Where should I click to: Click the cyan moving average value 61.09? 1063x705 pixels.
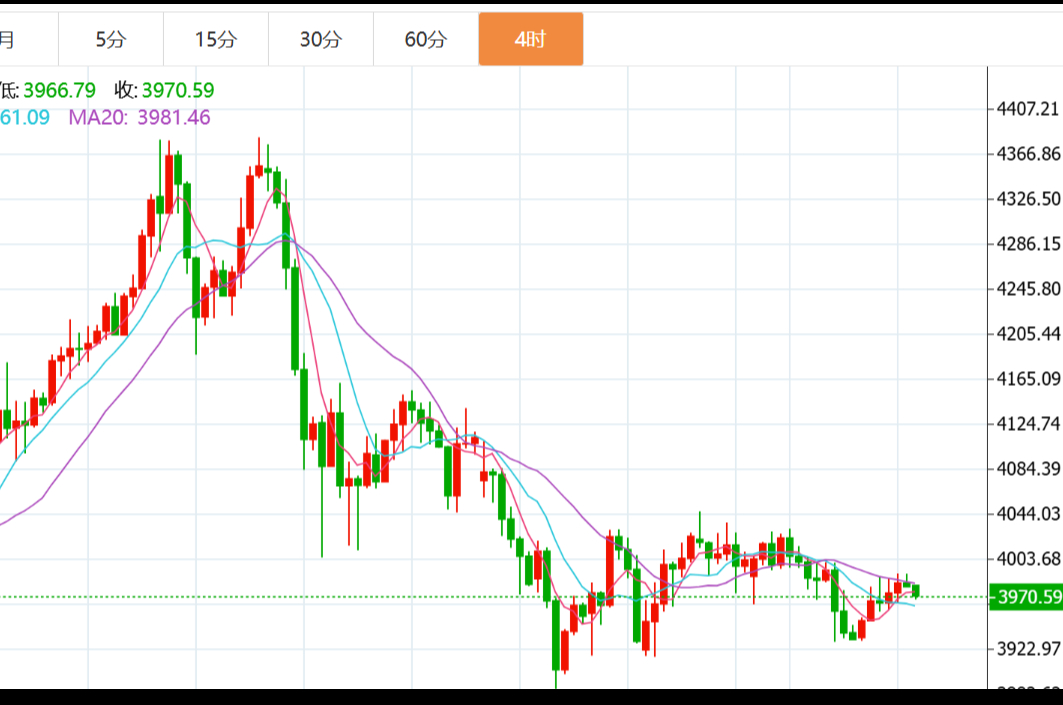tap(25, 117)
